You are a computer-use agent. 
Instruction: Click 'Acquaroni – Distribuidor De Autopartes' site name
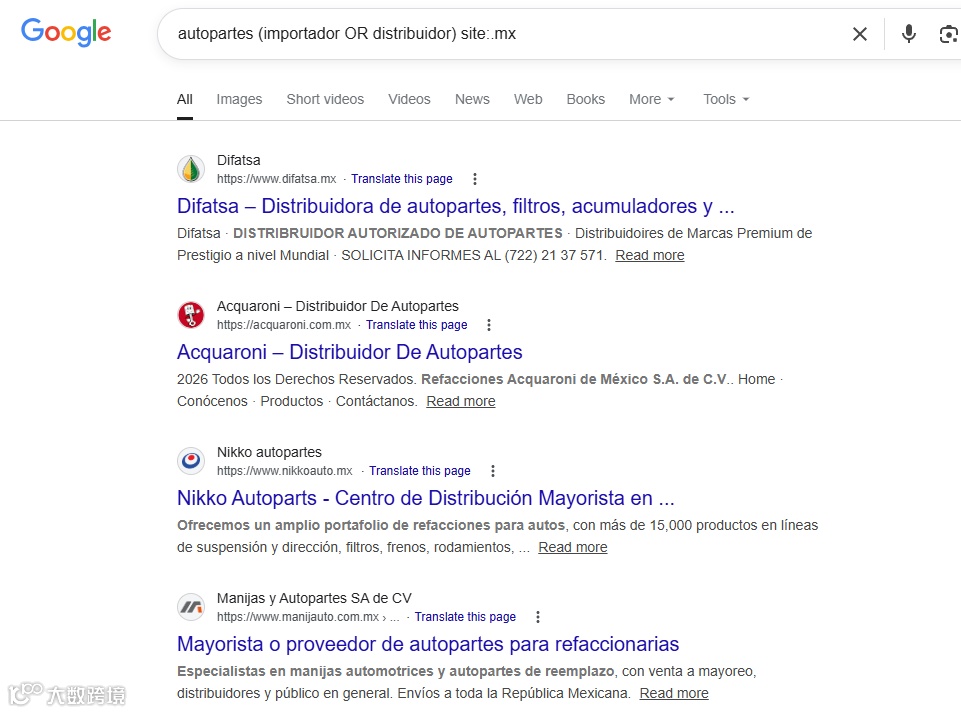point(338,306)
